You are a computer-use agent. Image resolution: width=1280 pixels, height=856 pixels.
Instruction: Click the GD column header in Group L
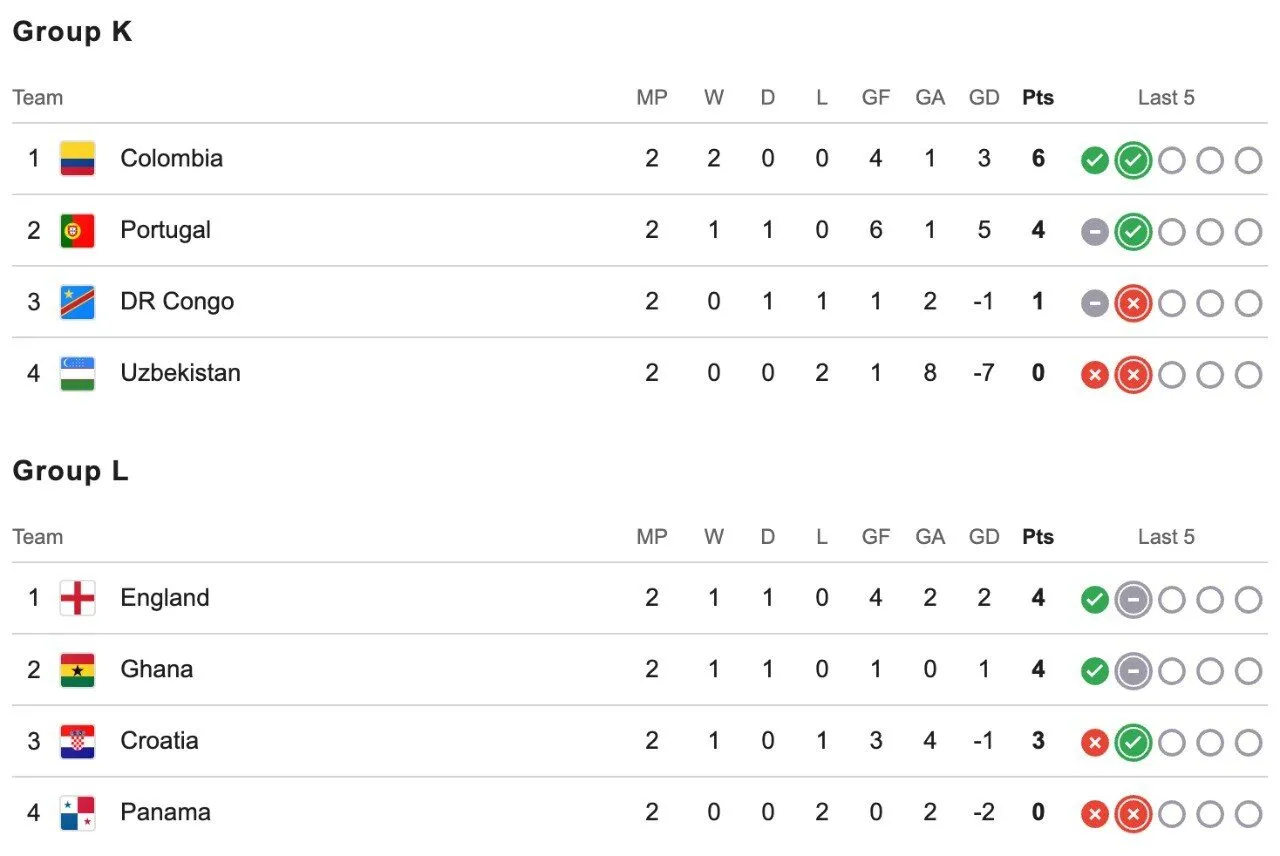[x=984, y=537]
